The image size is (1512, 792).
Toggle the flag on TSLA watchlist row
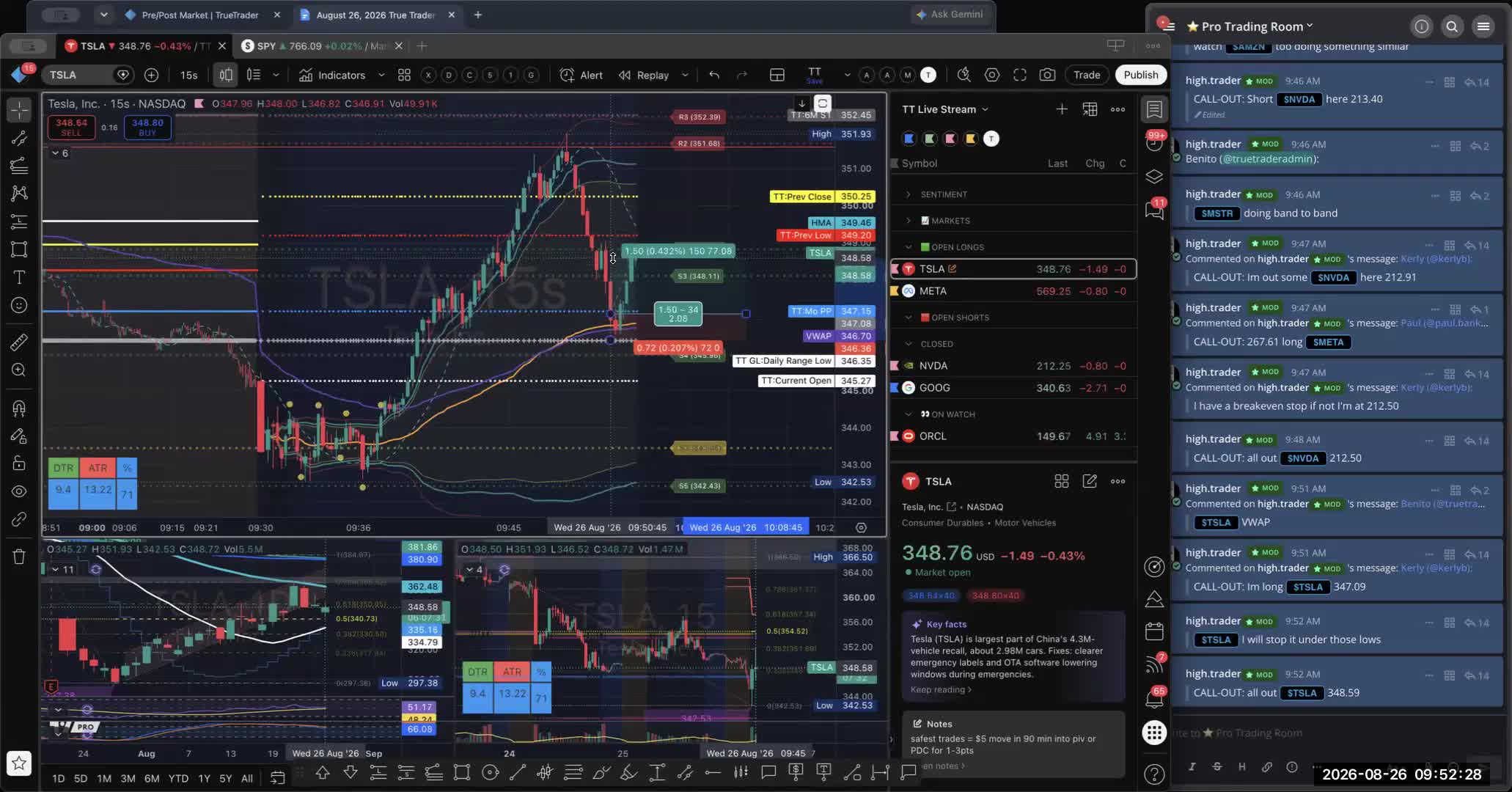tap(895, 269)
